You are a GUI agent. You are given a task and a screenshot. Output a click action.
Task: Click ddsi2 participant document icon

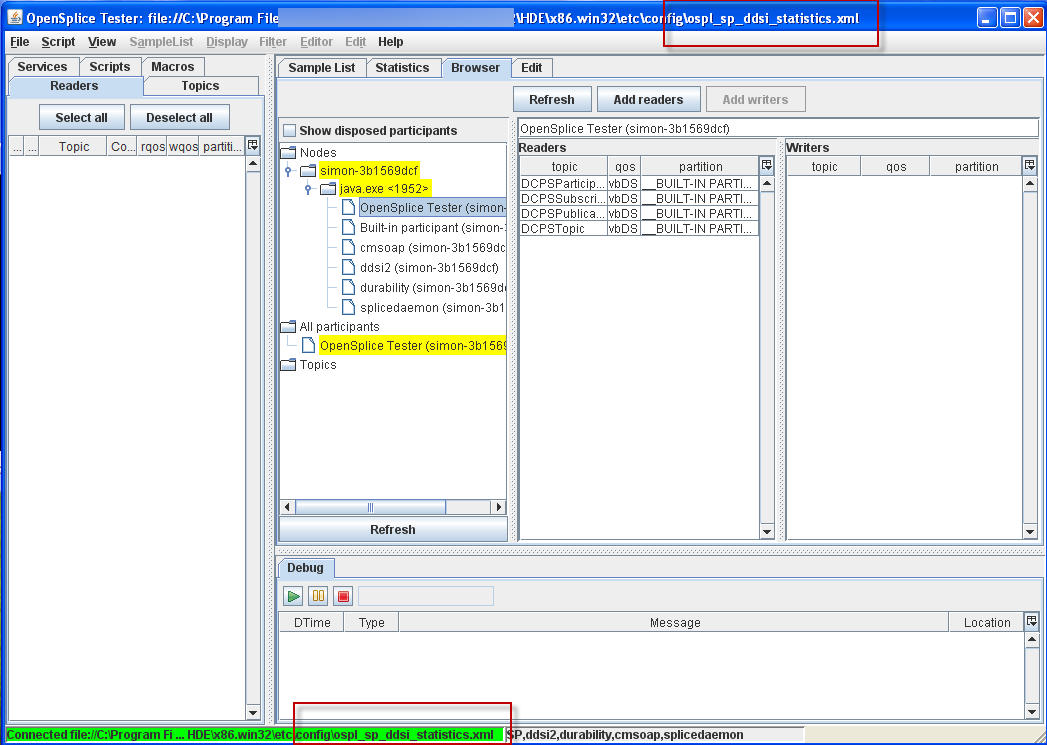(x=348, y=268)
